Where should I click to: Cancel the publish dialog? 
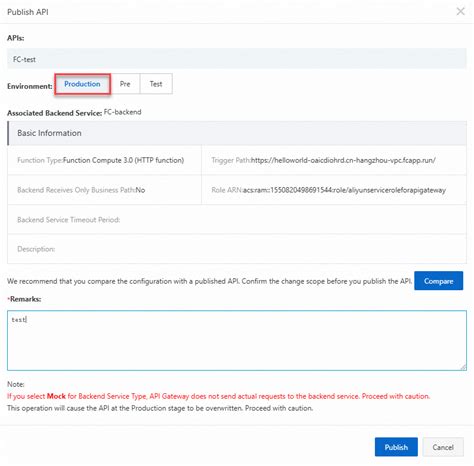tap(443, 447)
